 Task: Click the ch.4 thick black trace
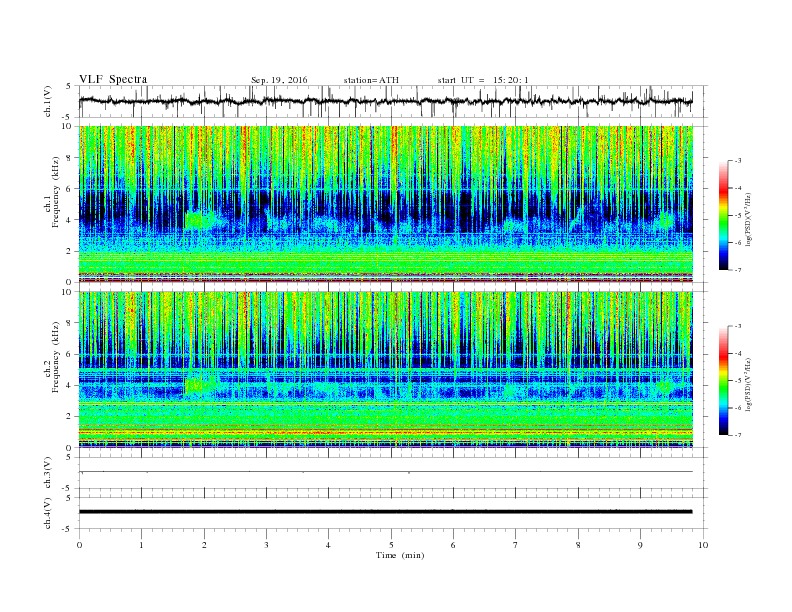pos(385,512)
